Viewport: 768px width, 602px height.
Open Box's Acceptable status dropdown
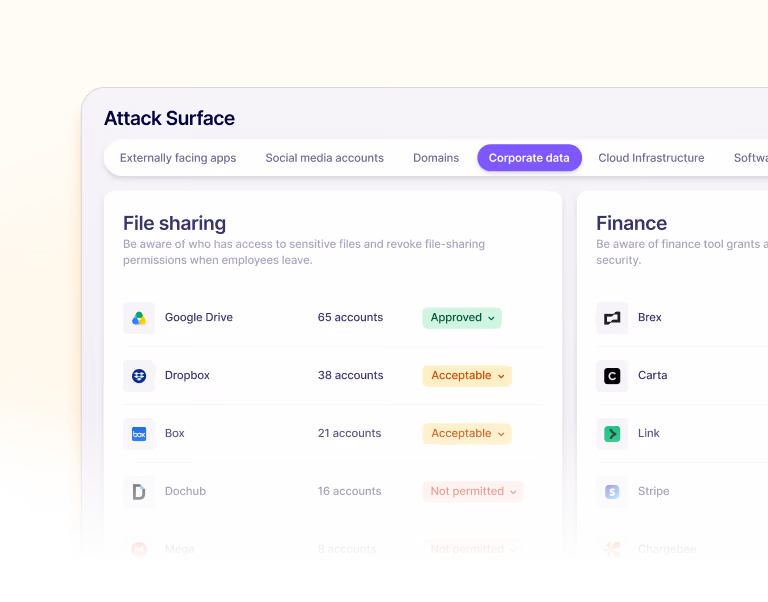point(467,433)
